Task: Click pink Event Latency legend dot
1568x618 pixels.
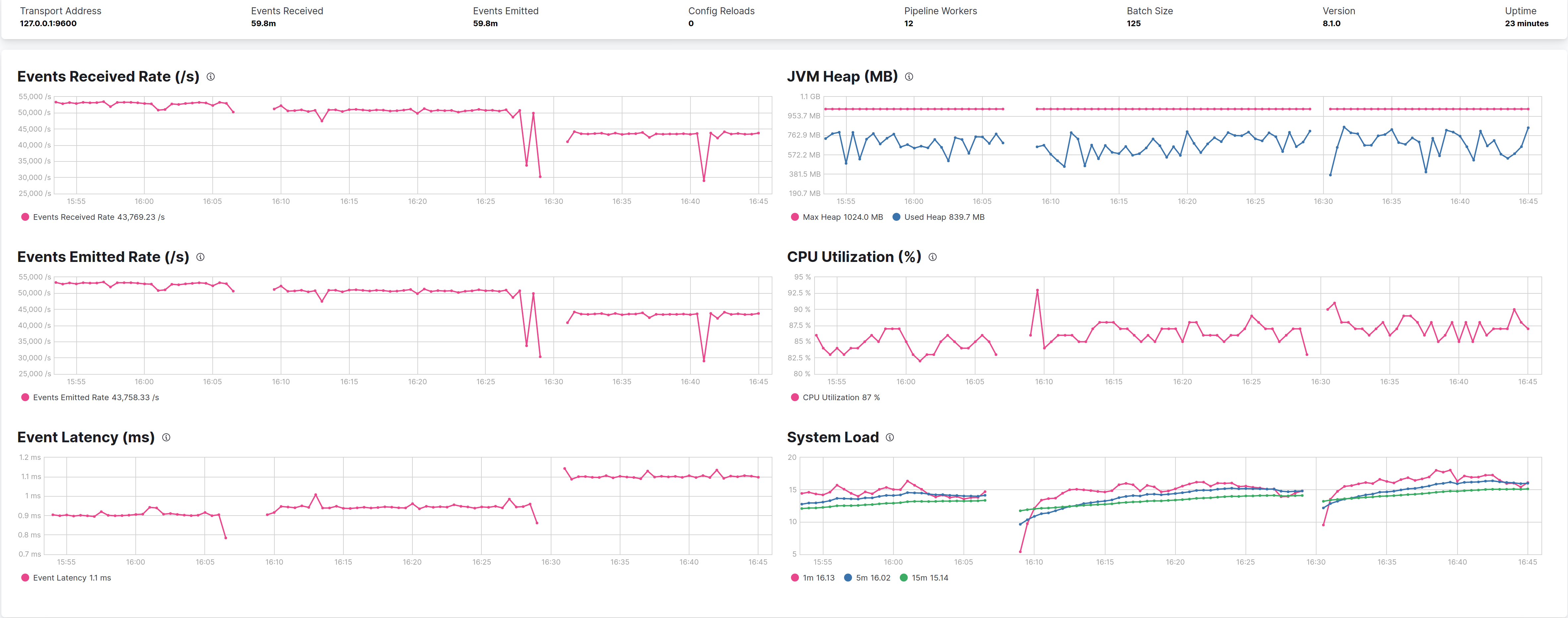Action: pos(25,578)
